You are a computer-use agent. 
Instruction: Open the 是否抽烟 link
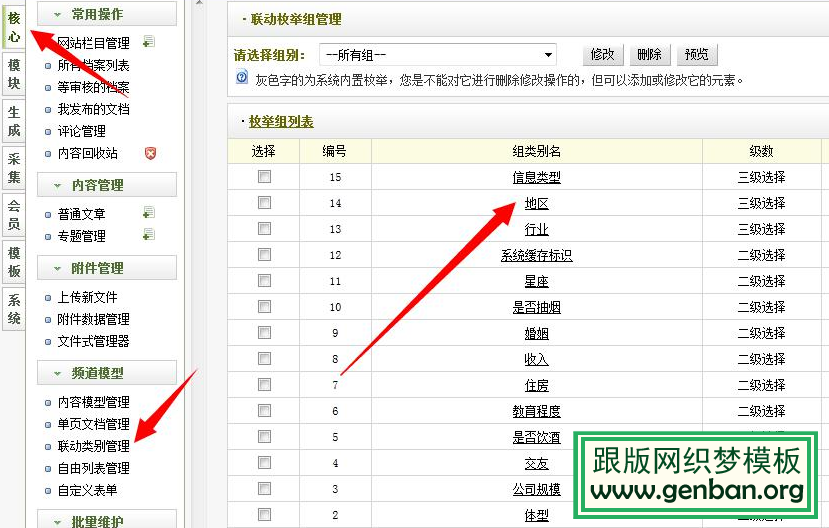coord(536,307)
